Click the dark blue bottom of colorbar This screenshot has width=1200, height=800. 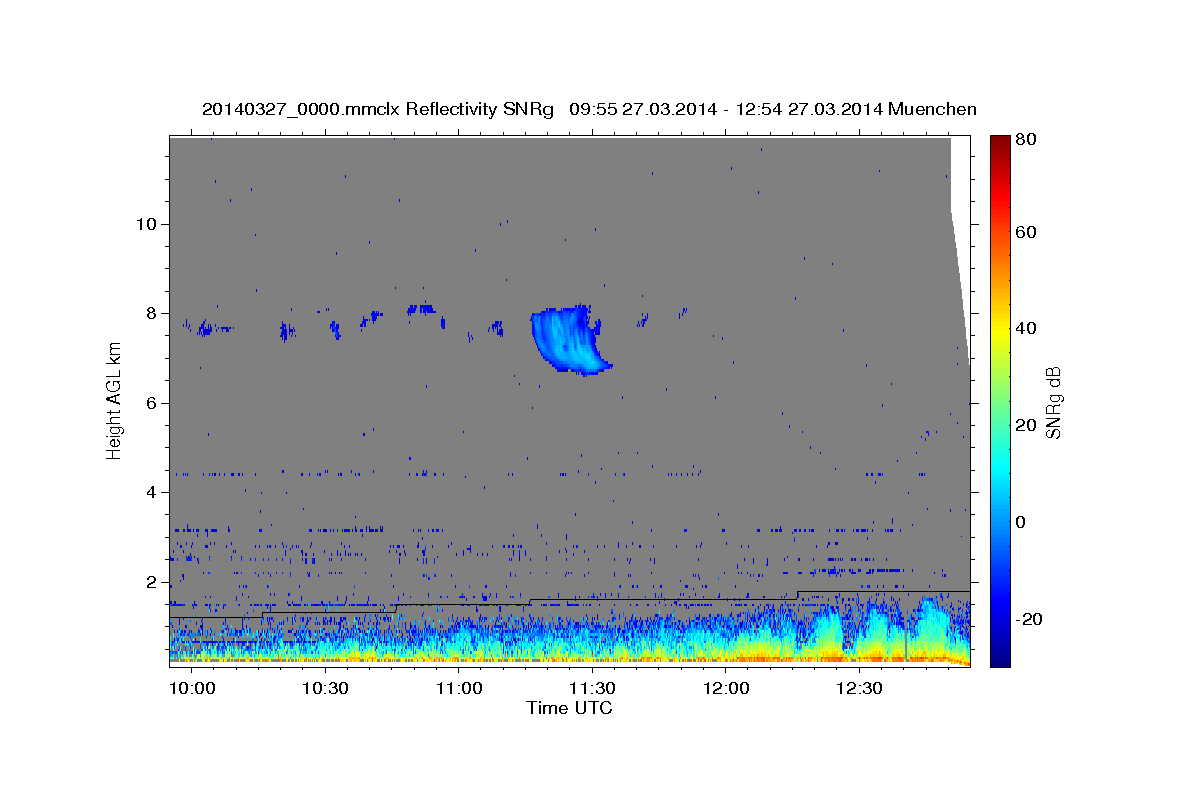[999, 658]
